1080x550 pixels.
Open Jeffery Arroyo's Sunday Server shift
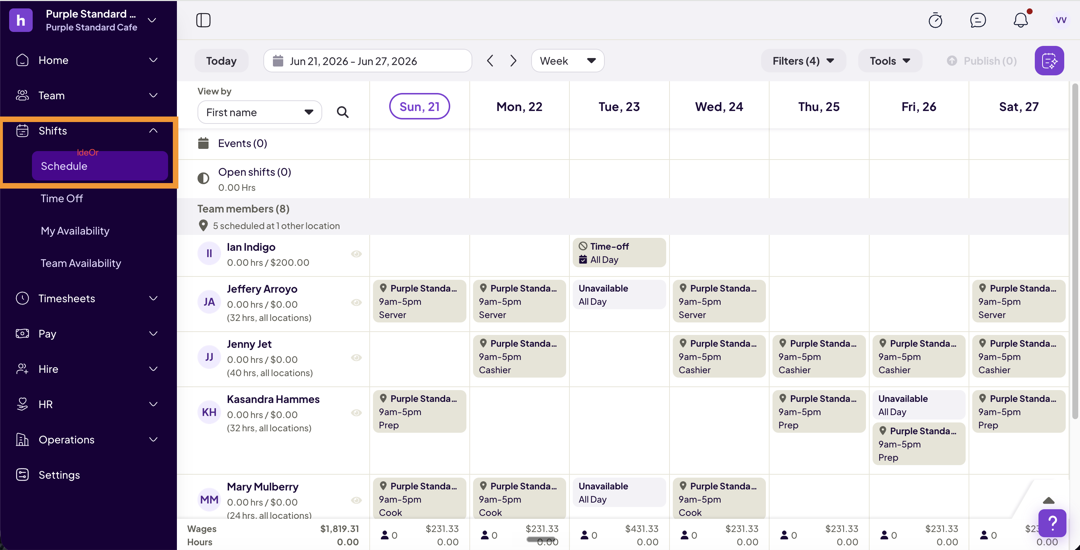pos(419,302)
